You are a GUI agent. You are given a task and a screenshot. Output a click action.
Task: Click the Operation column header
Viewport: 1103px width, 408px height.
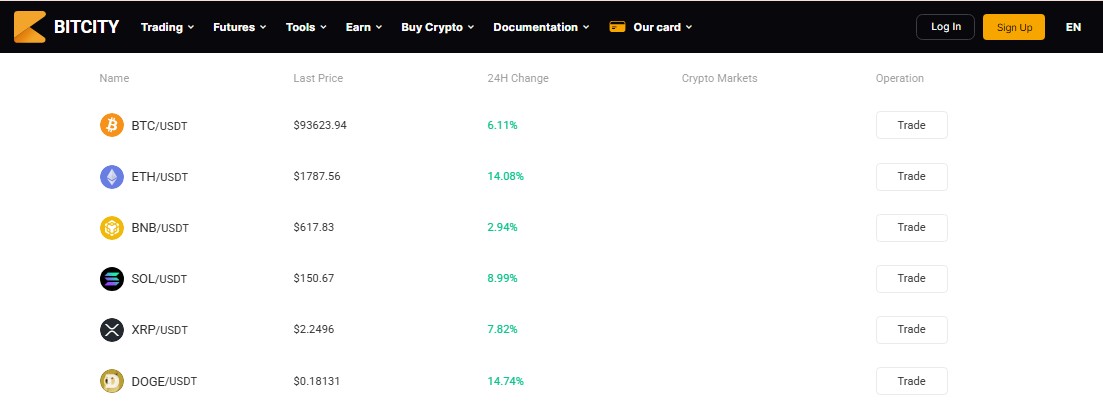click(x=900, y=78)
